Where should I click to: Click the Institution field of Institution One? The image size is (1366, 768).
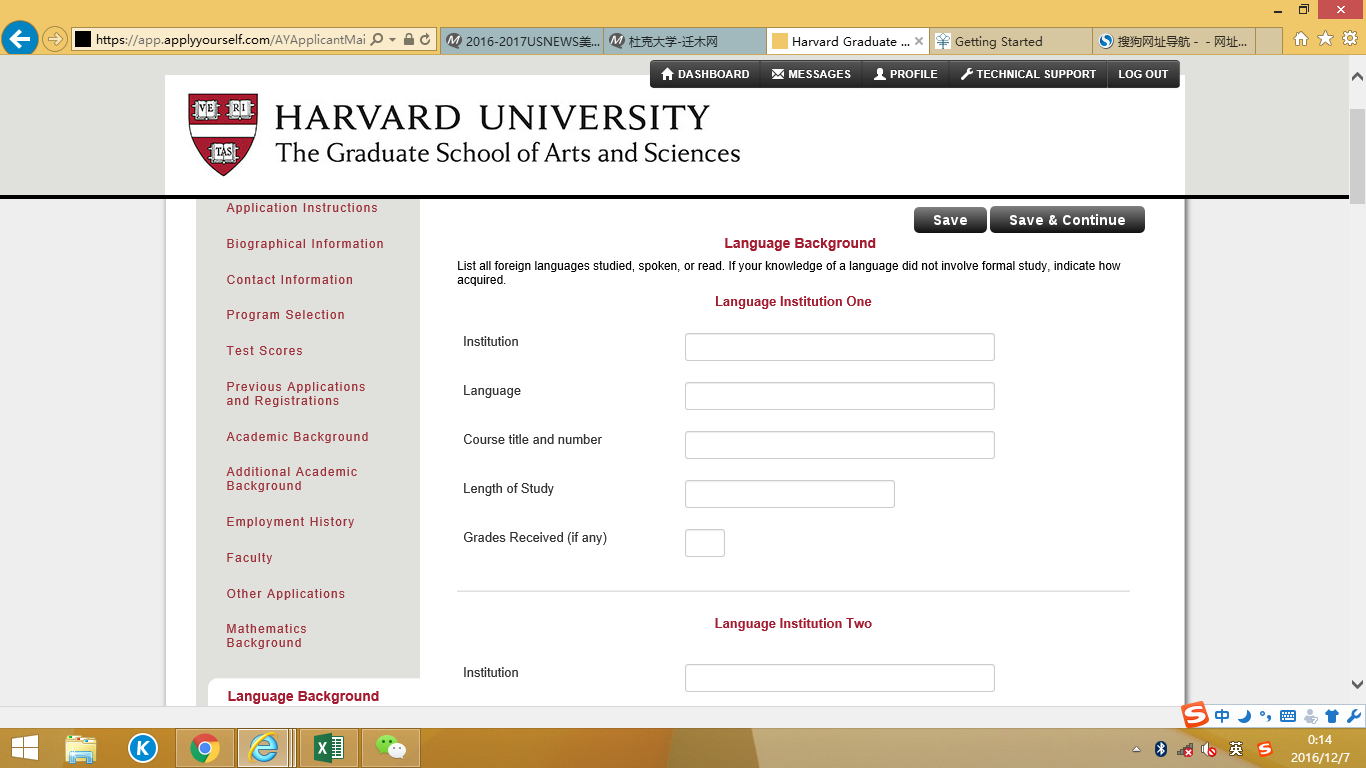click(x=840, y=347)
